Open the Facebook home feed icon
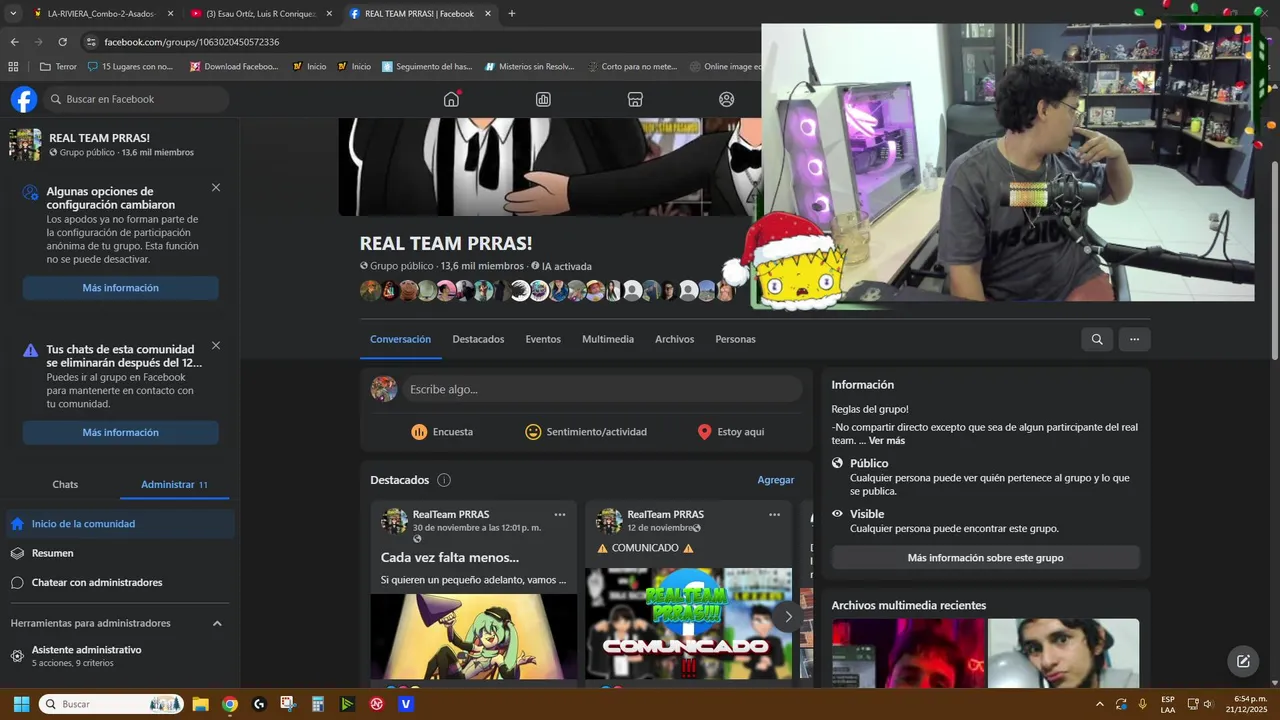This screenshot has height=720, width=1280. coord(452,99)
